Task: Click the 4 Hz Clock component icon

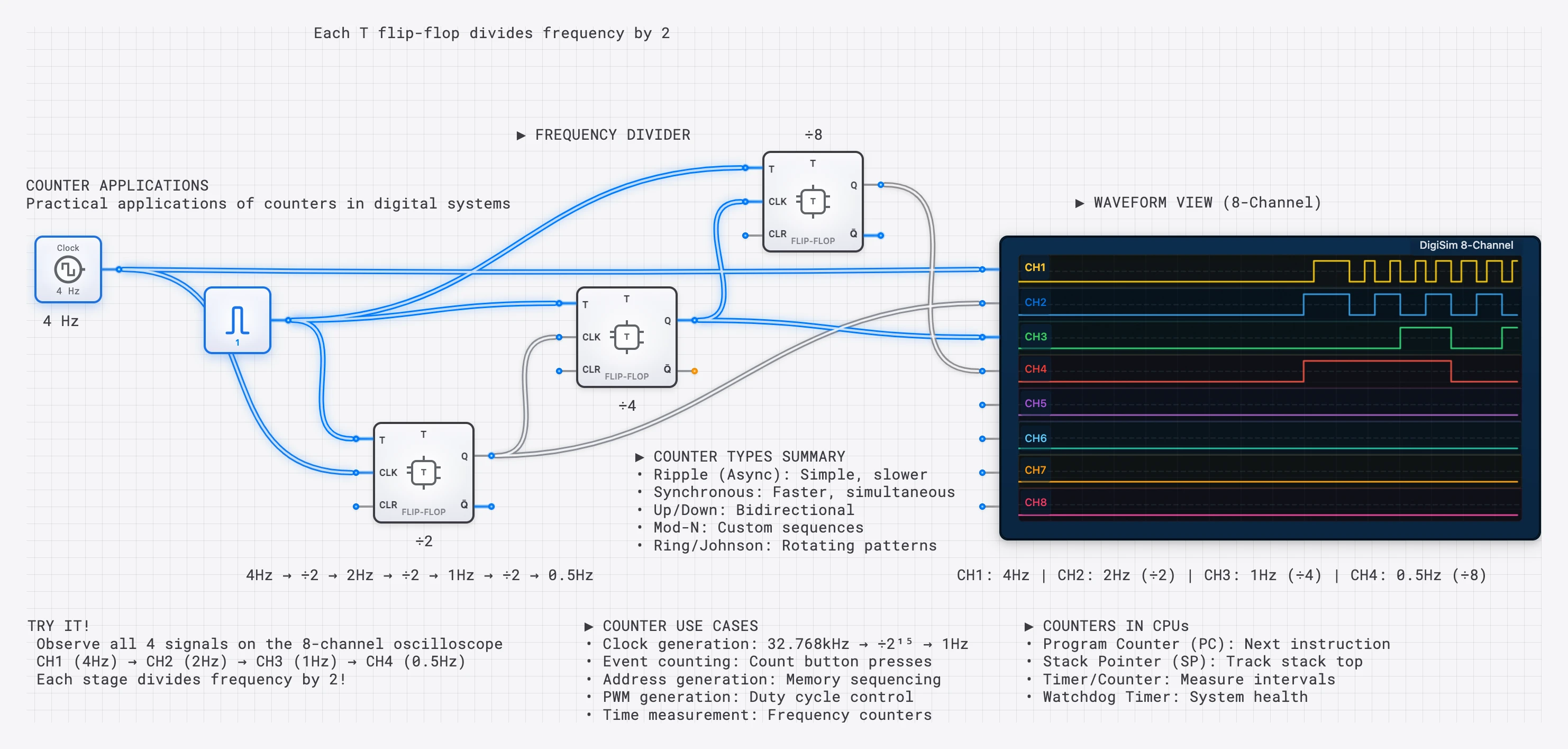Action: pos(68,269)
